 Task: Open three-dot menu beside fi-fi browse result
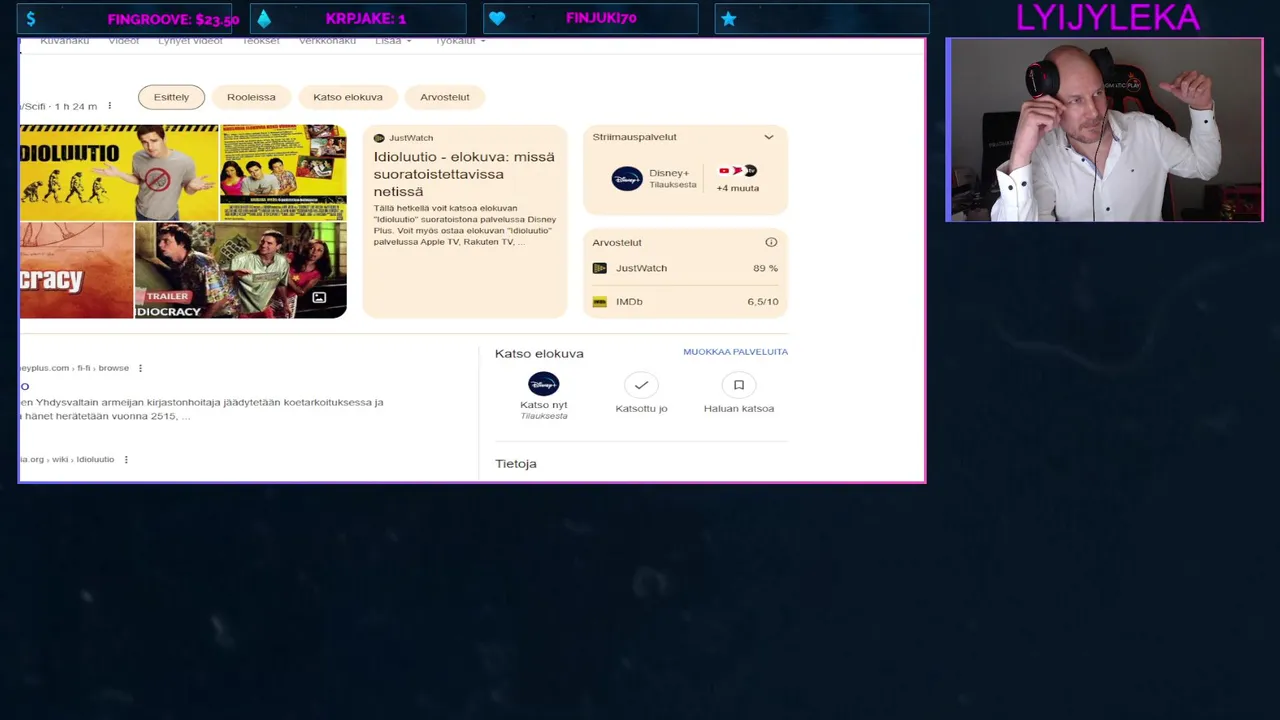[140, 368]
